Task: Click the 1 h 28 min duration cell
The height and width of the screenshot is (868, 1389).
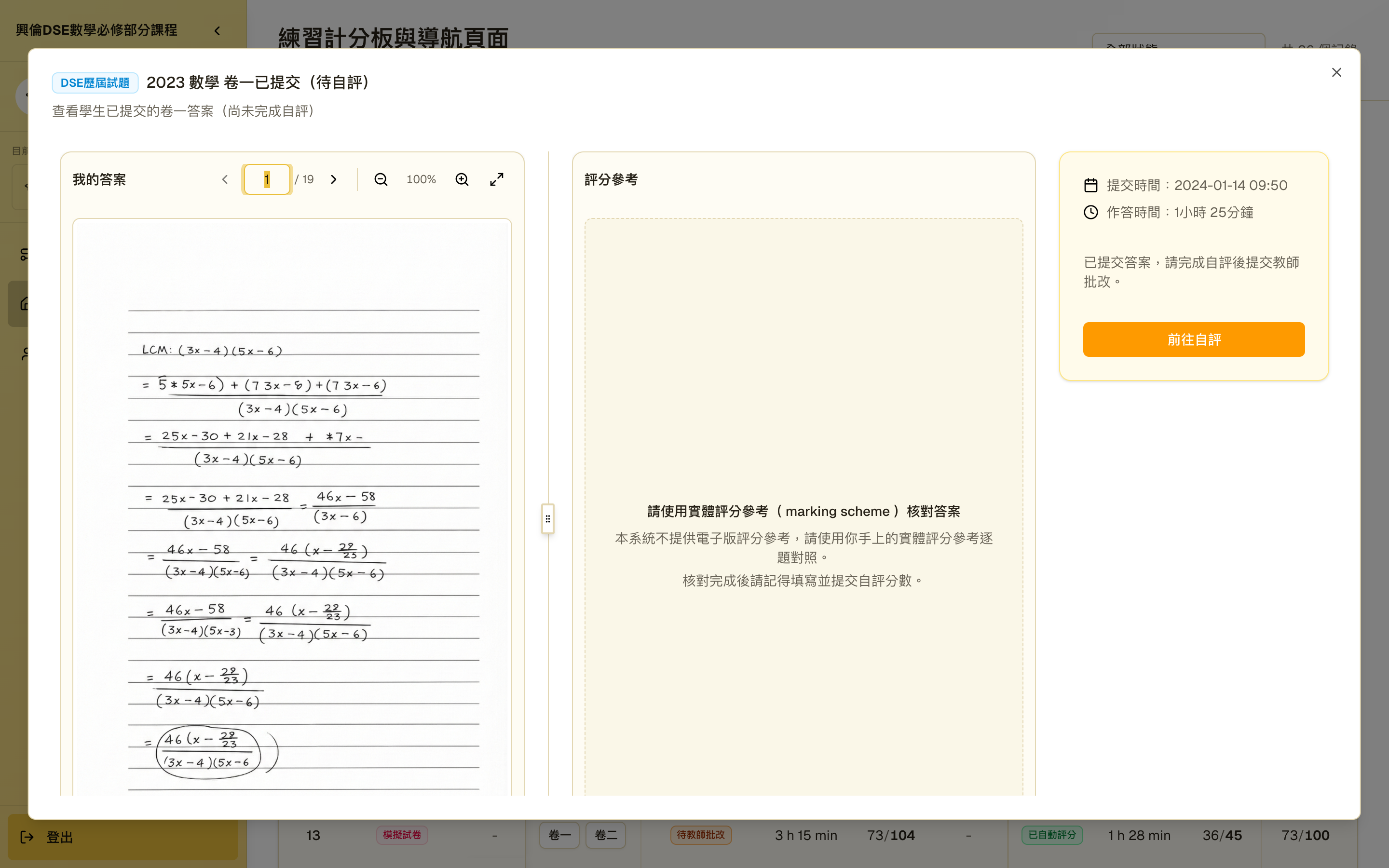Action: 1139,835
